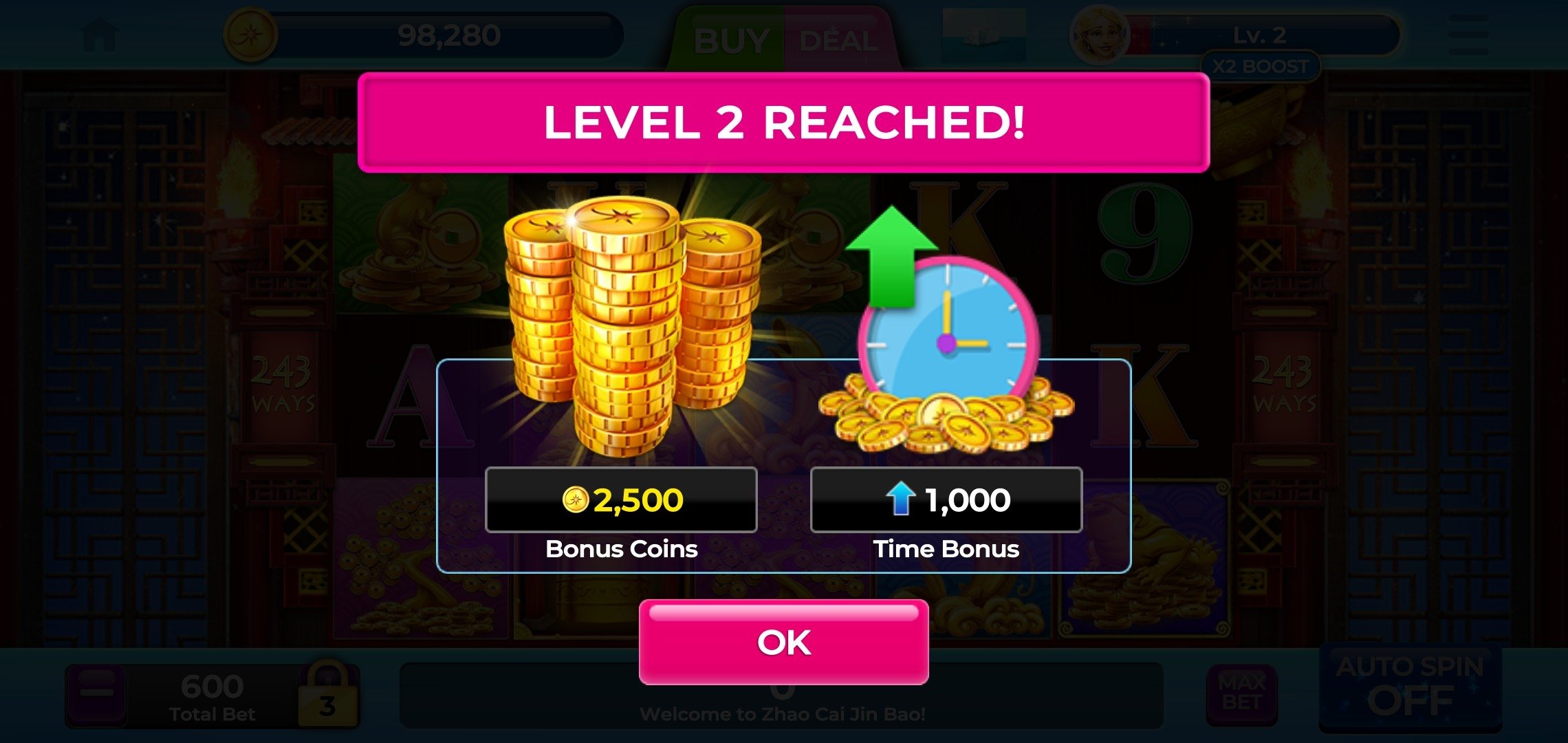Open the DEAL tab
1568x743 pixels.
[839, 40]
